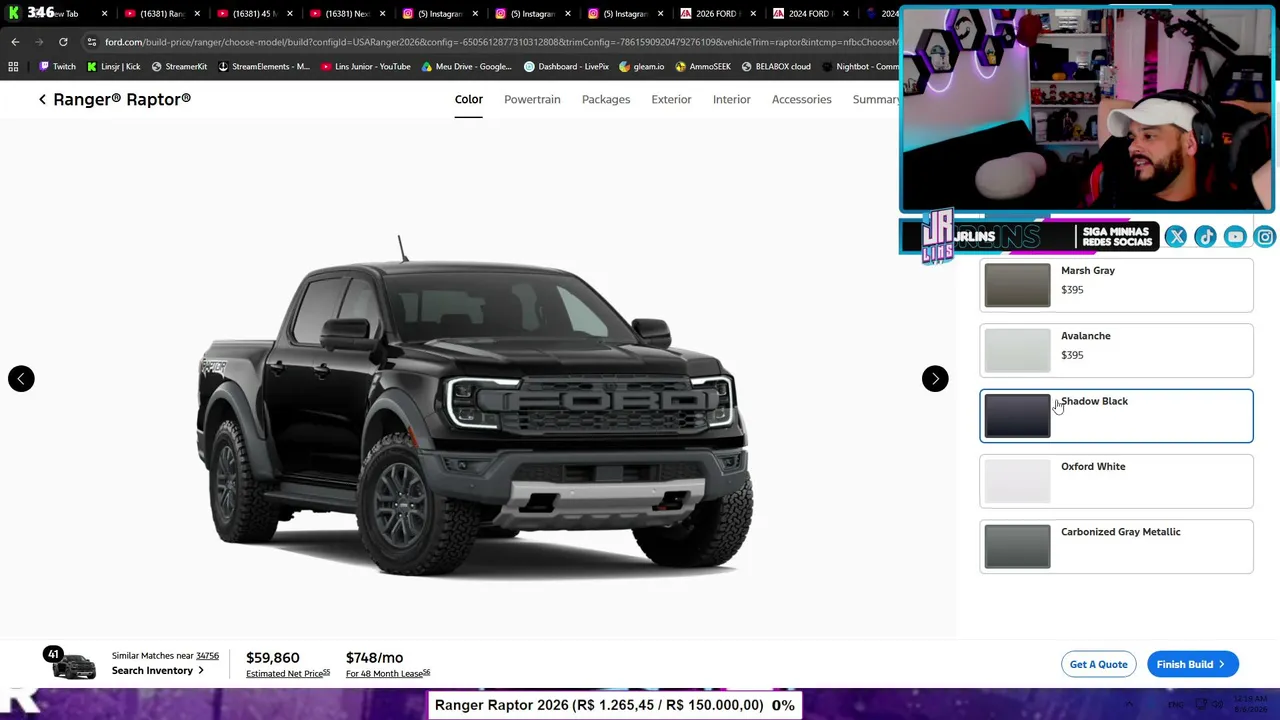Click the Ranger Raptor page title
The height and width of the screenshot is (720, 1280).
(122, 99)
